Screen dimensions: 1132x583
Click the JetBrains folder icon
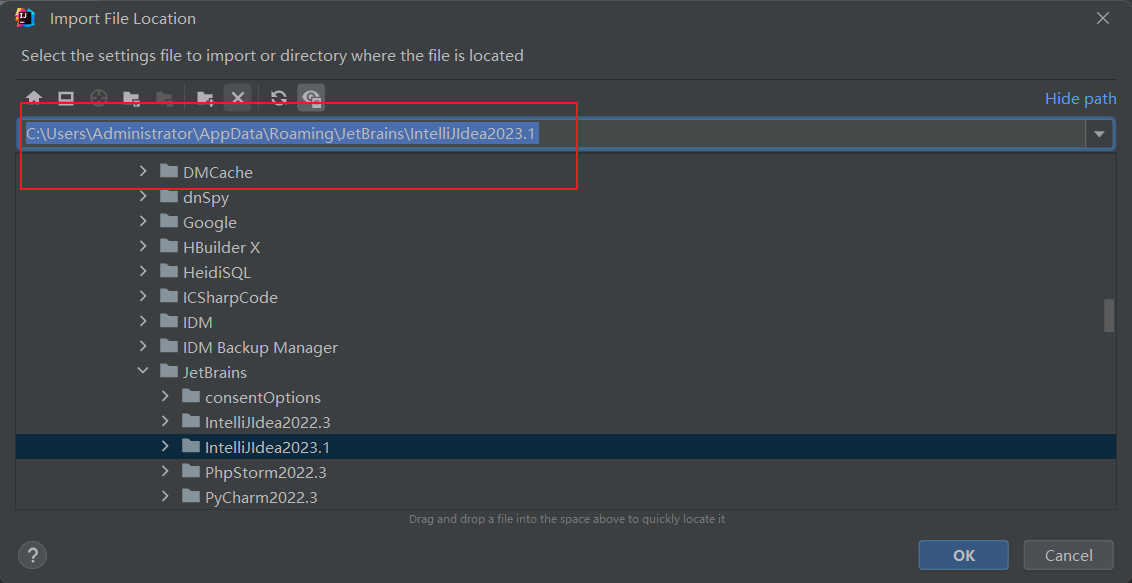click(169, 372)
